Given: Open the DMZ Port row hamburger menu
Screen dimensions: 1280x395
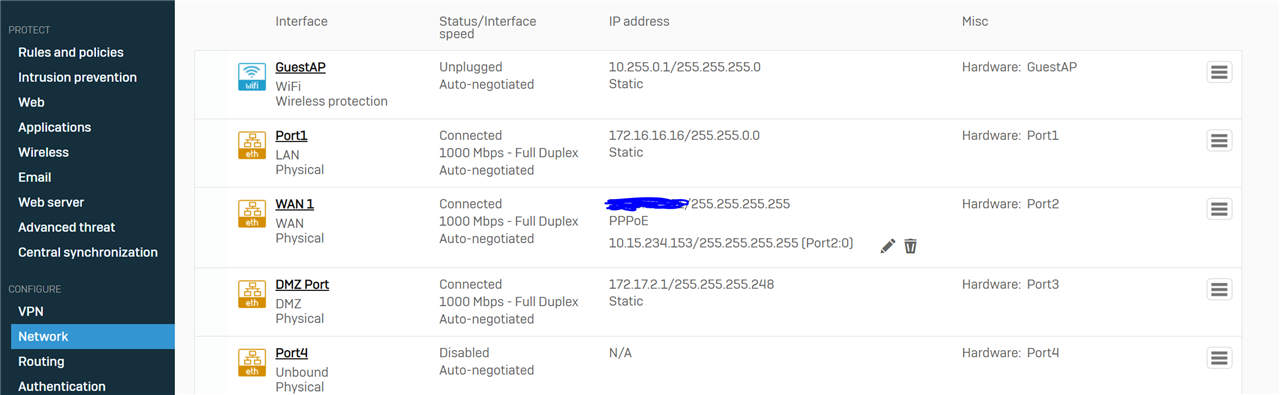Looking at the screenshot, I should [1219, 289].
